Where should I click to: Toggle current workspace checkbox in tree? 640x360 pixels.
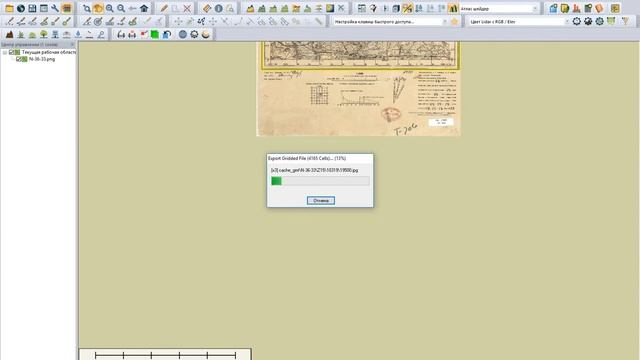12,52
